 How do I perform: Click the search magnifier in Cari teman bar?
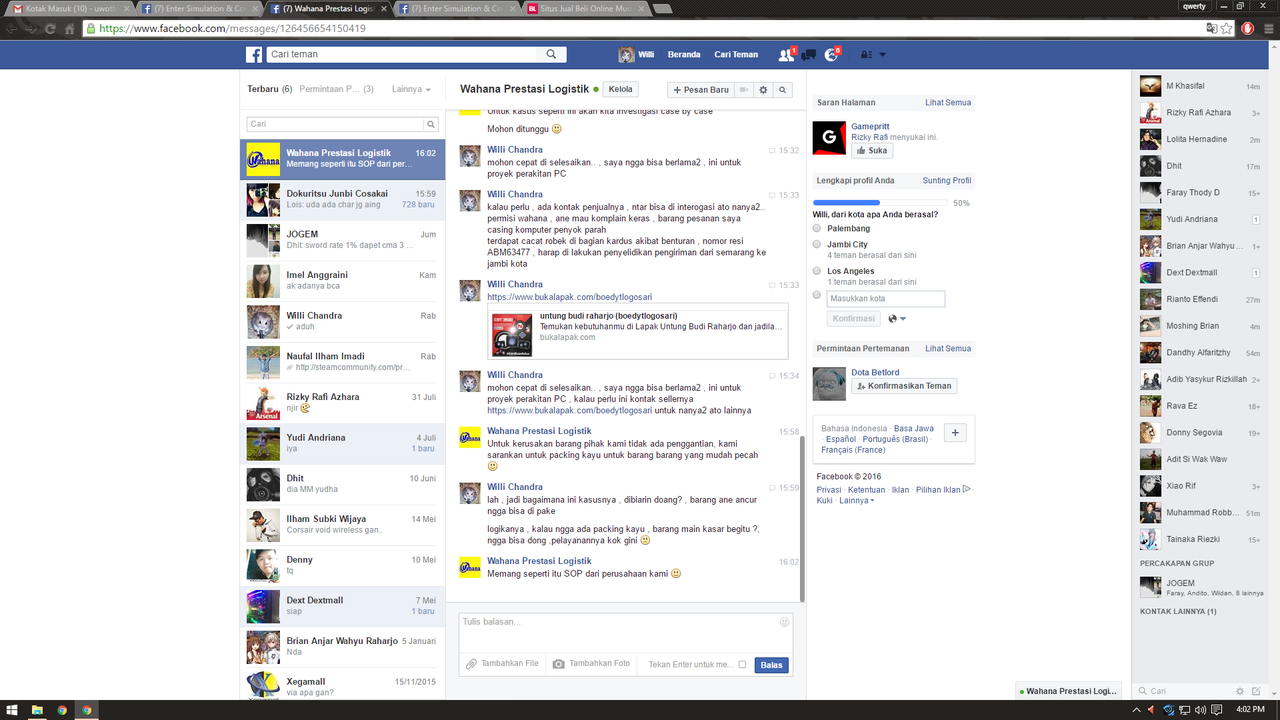tap(551, 54)
